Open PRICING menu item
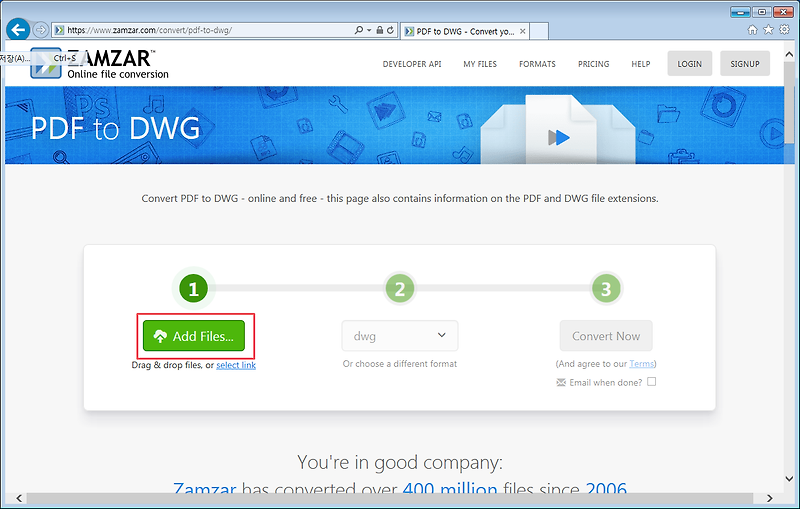This screenshot has height=509, width=800. pyautogui.click(x=593, y=64)
